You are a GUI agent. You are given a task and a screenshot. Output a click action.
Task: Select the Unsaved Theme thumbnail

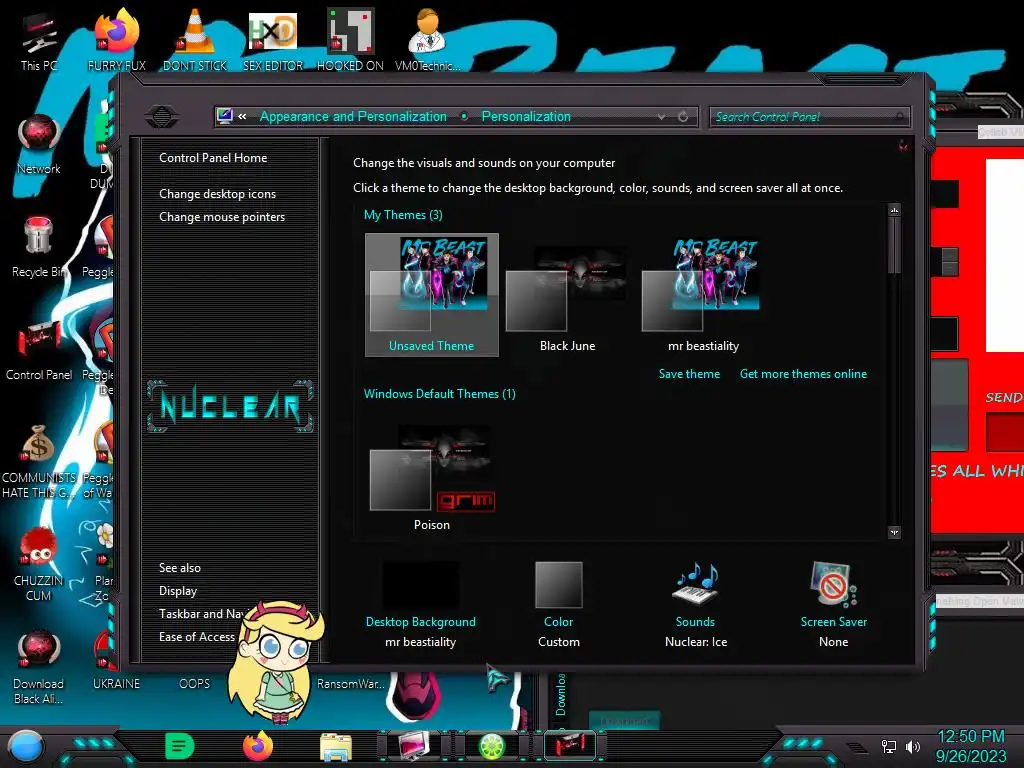432,295
